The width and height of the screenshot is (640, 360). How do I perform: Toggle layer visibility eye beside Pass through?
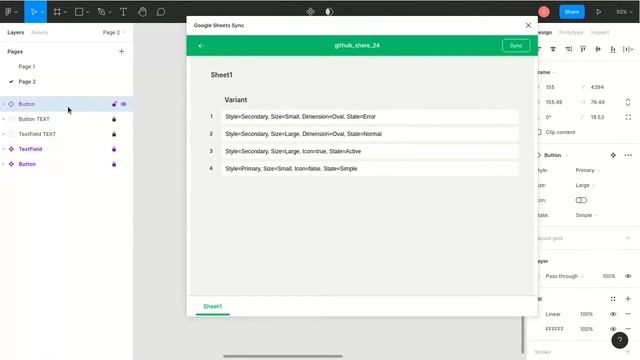tap(628, 276)
